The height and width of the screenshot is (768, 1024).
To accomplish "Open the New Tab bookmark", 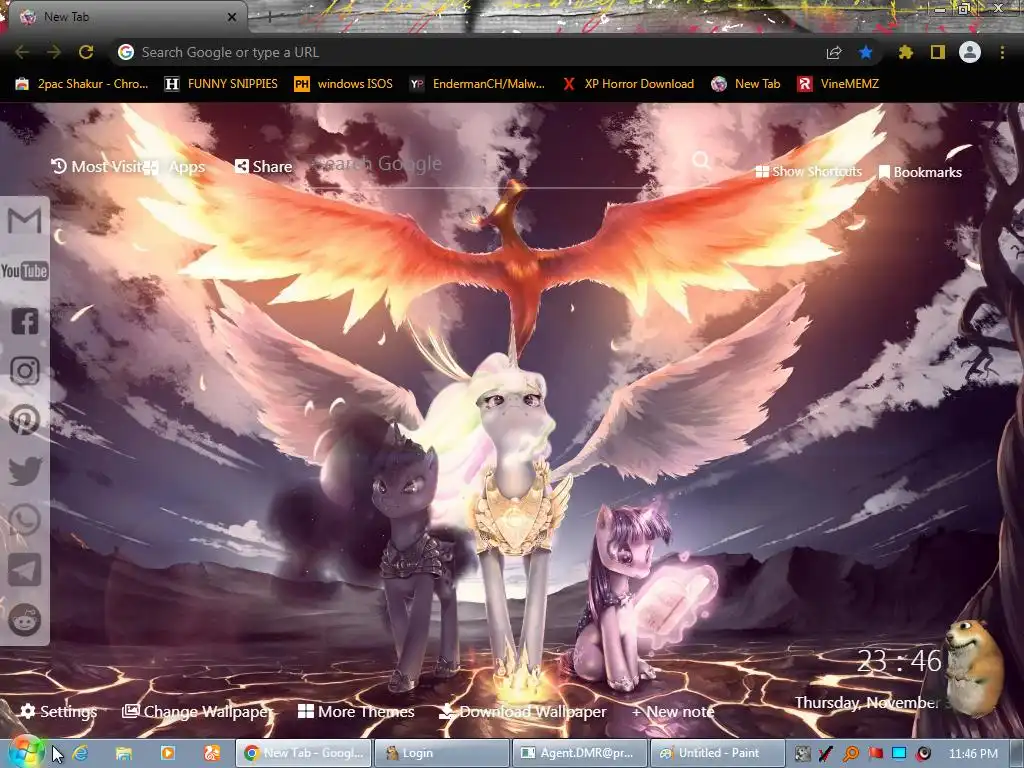I will [x=745, y=84].
